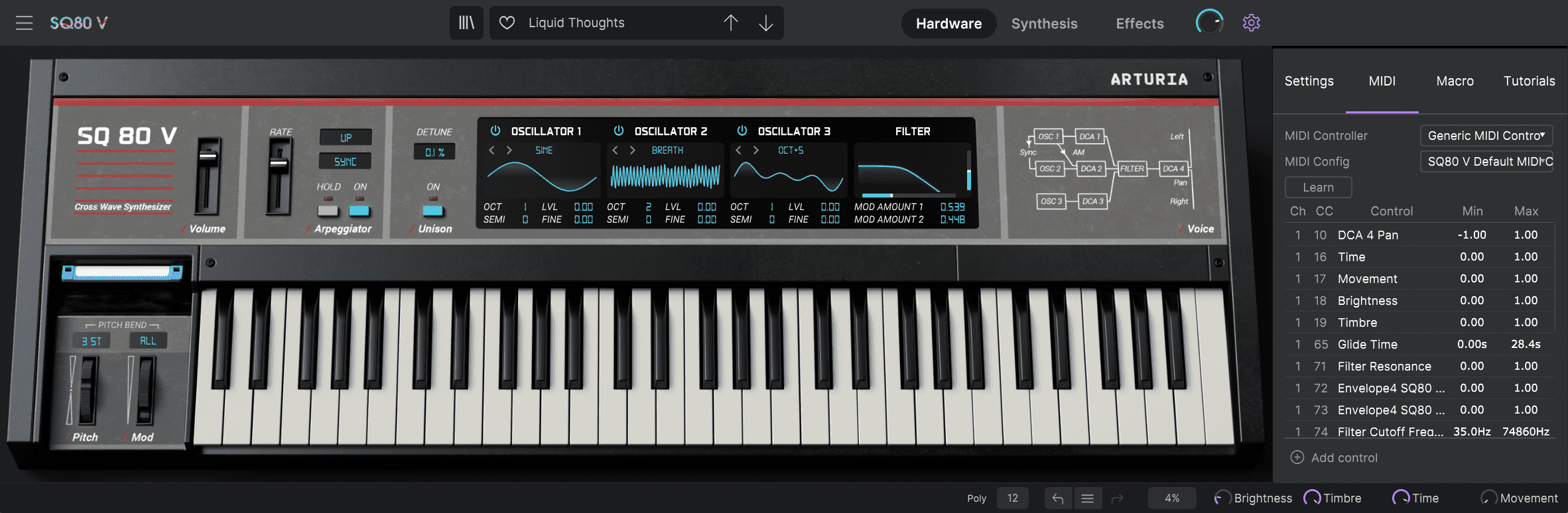The height and width of the screenshot is (513, 1568).
Task: Favorite preset with the heart icon
Action: point(507,23)
